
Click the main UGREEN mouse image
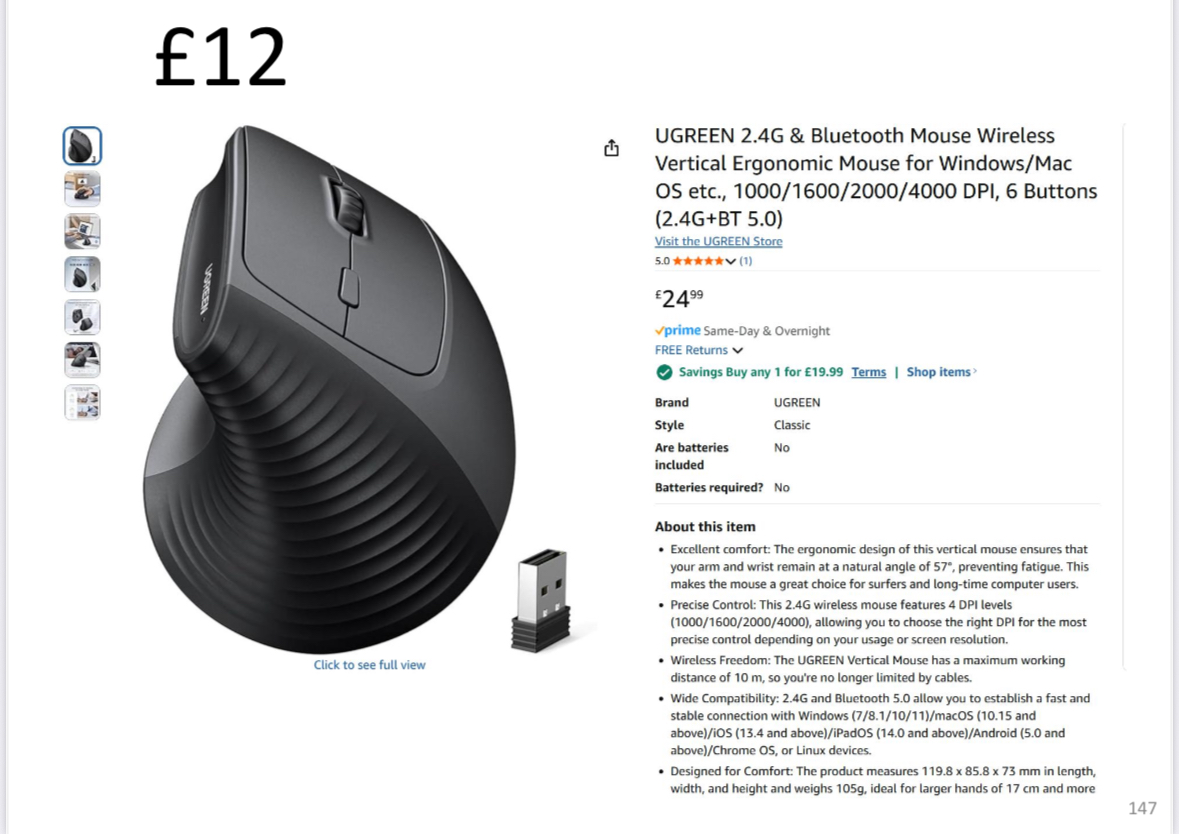click(x=329, y=389)
